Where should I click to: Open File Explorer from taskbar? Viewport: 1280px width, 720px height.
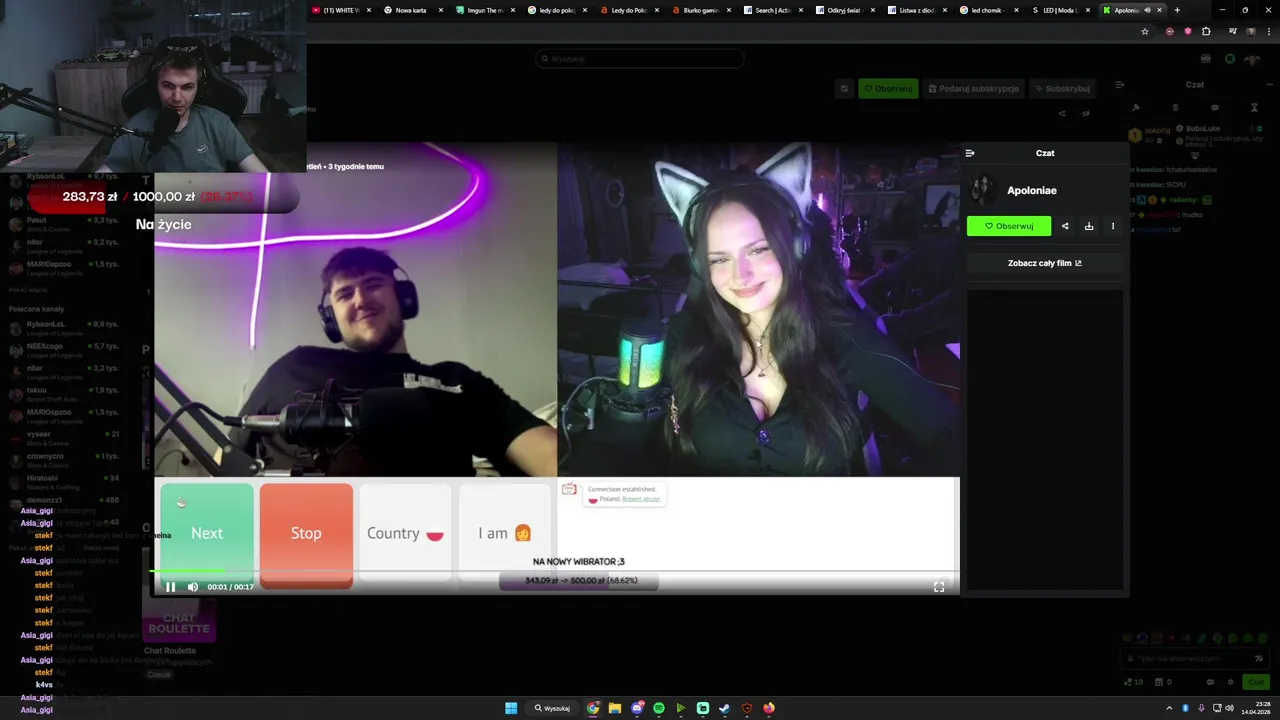pos(615,708)
